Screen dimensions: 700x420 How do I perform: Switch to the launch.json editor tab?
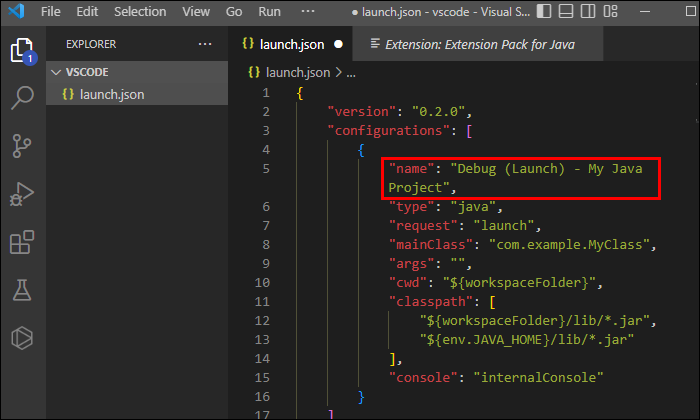(x=291, y=45)
